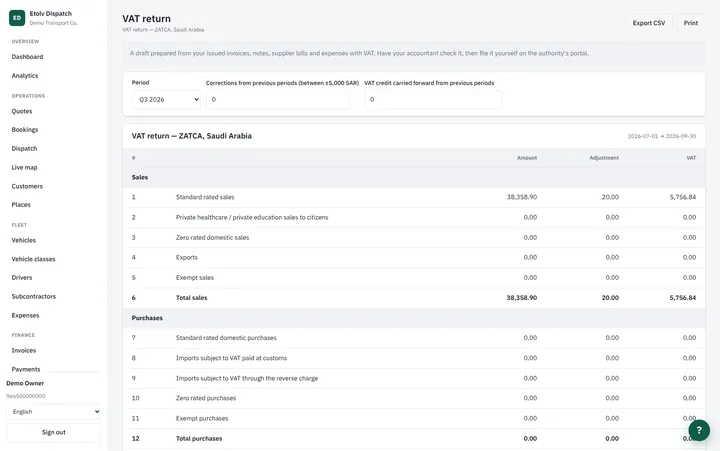The height and width of the screenshot is (451, 720).
Task: Click the Purchases section heading
Action: (x=147, y=318)
